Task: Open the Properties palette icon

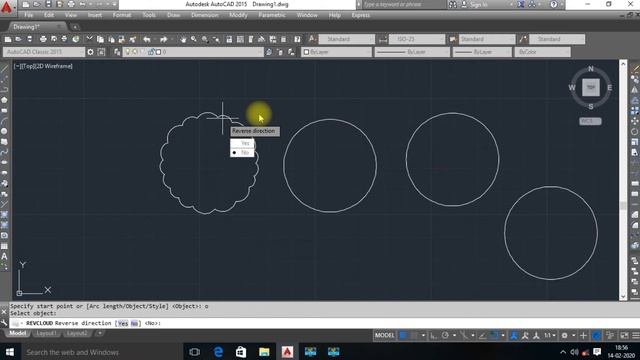Action: click(x=229, y=39)
